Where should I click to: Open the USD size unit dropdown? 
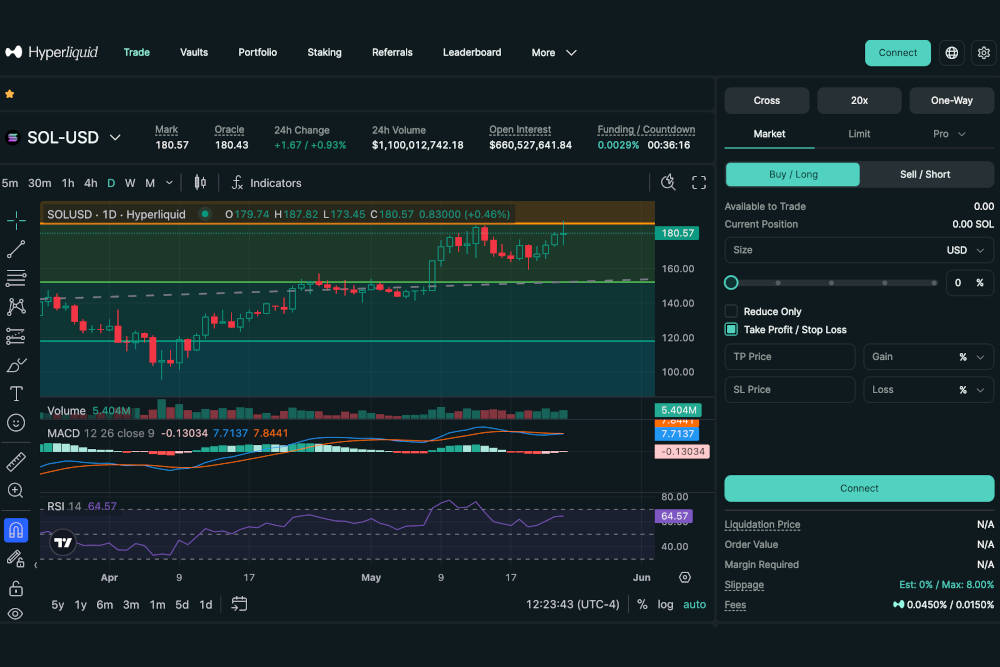point(964,250)
